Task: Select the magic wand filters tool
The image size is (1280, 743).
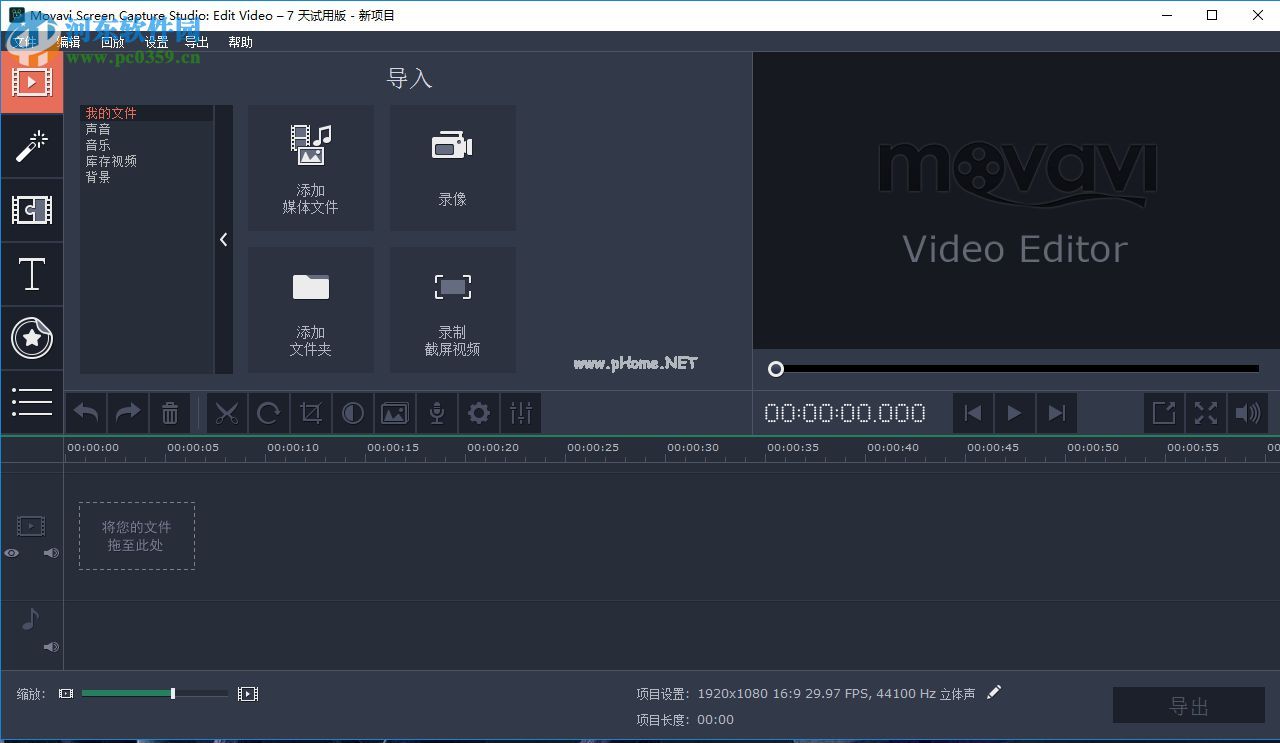Action: click(32, 146)
